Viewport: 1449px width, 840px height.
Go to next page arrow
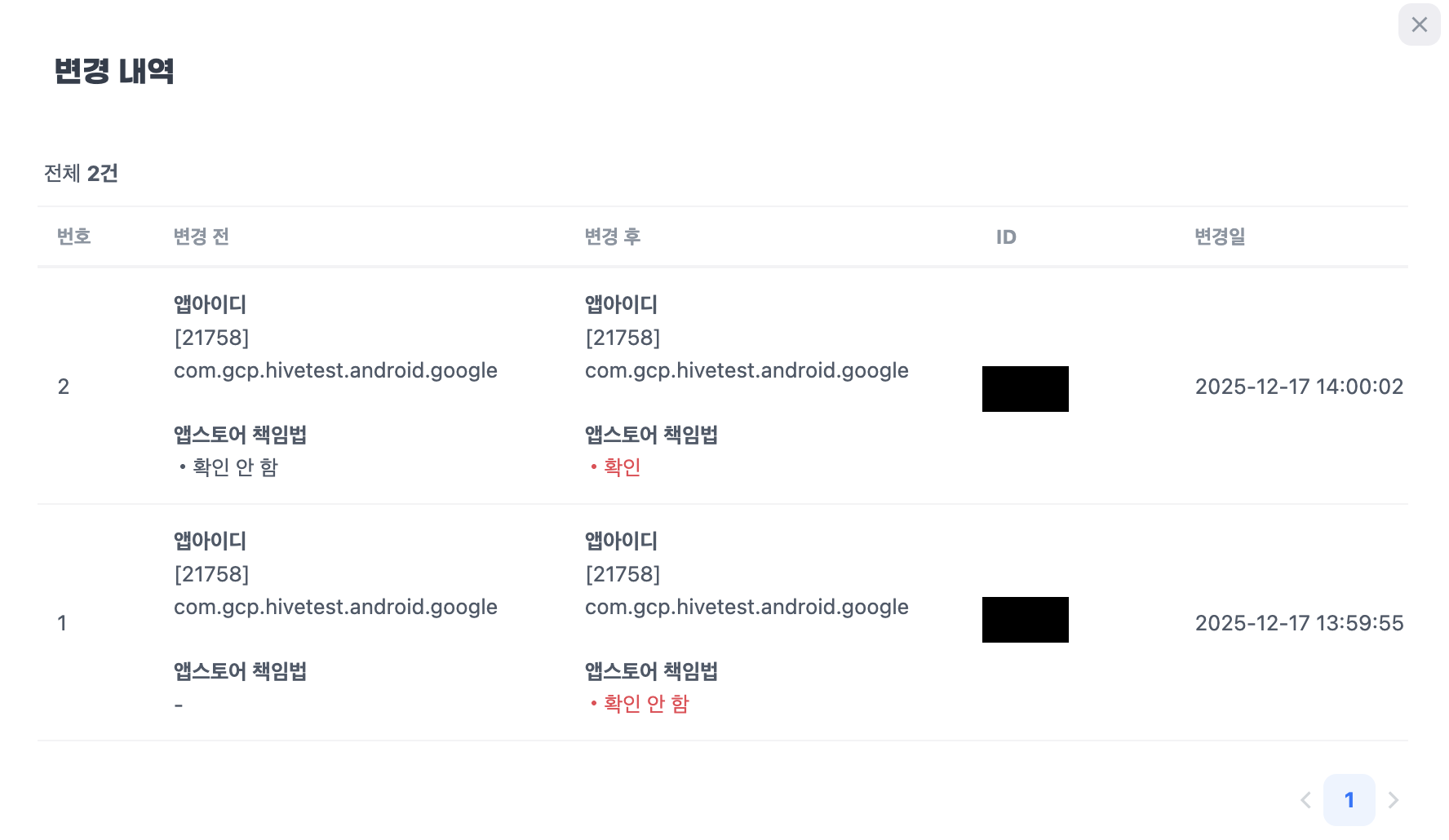(1394, 800)
